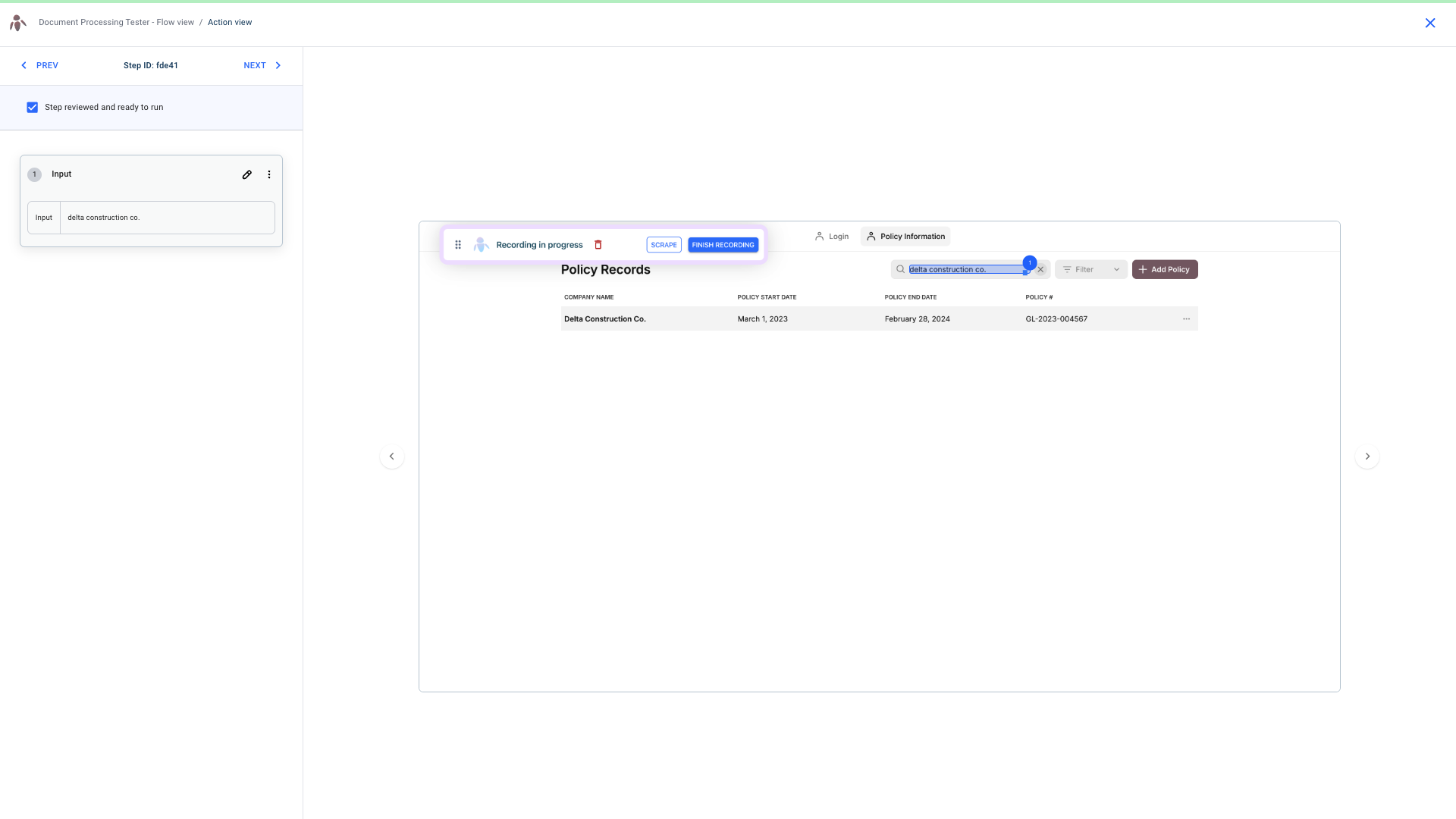
Task: Grab the drag handle on the recording toolbar
Action: click(x=458, y=244)
